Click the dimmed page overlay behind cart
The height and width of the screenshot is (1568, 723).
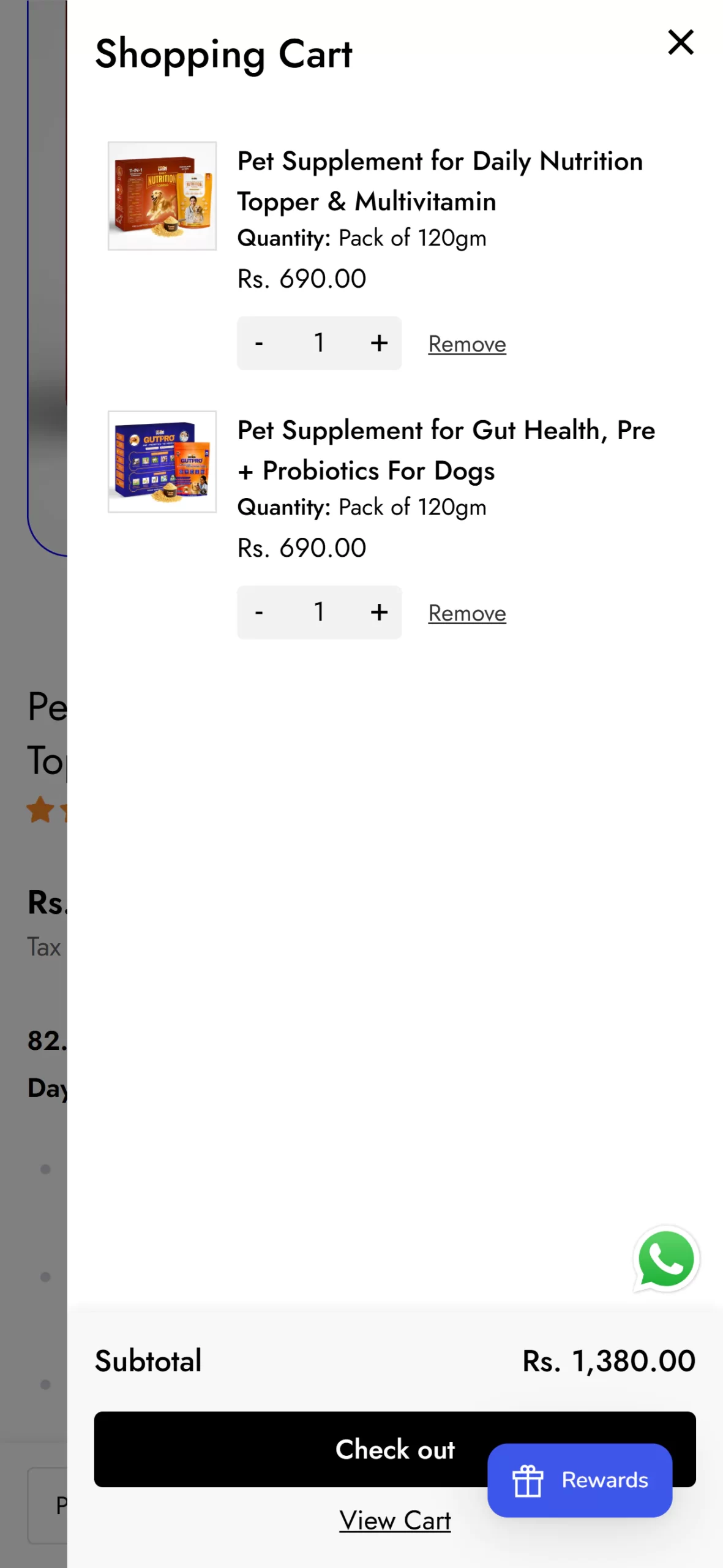(33, 612)
